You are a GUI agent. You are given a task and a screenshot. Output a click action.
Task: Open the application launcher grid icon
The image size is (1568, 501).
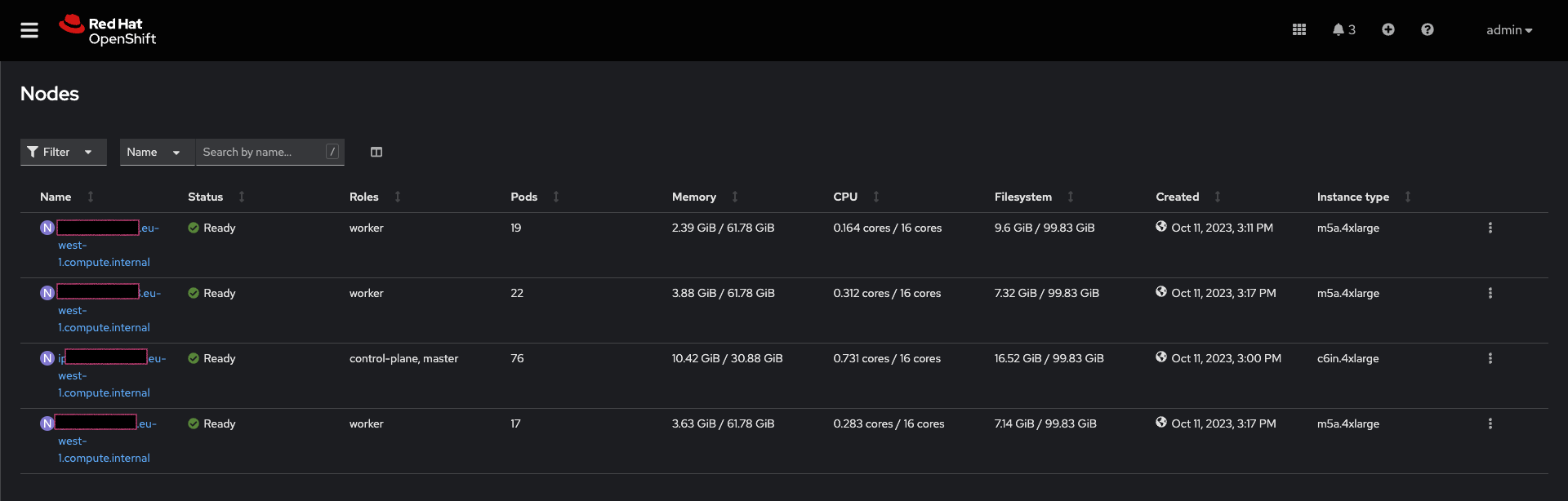[x=1299, y=29]
